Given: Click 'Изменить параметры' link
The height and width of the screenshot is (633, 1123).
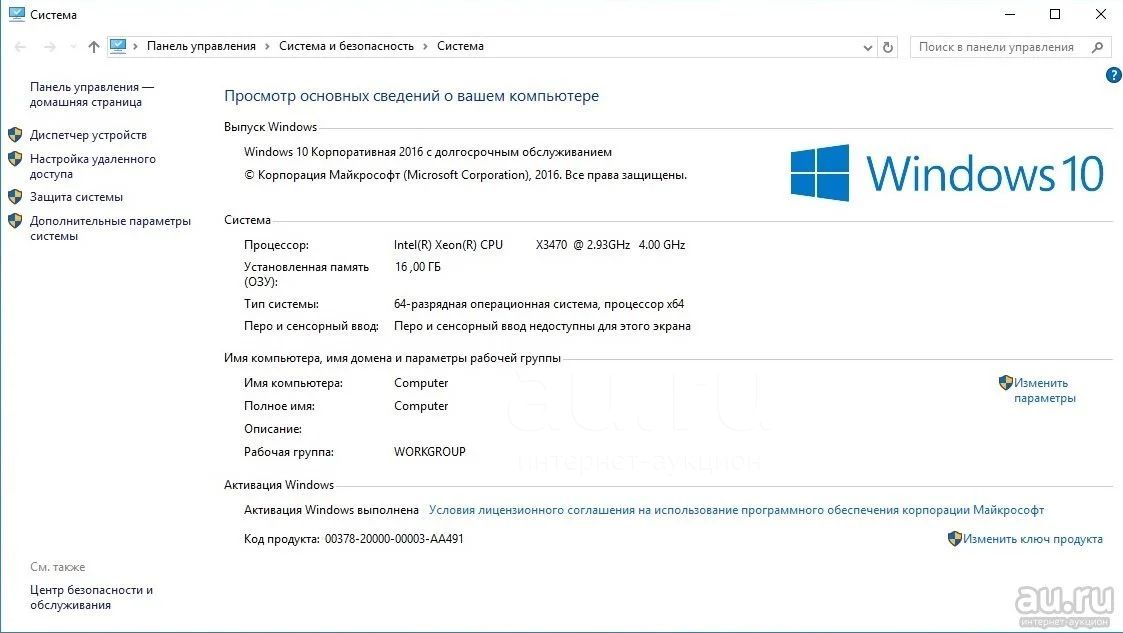Looking at the screenshot, I should 1045,390.
